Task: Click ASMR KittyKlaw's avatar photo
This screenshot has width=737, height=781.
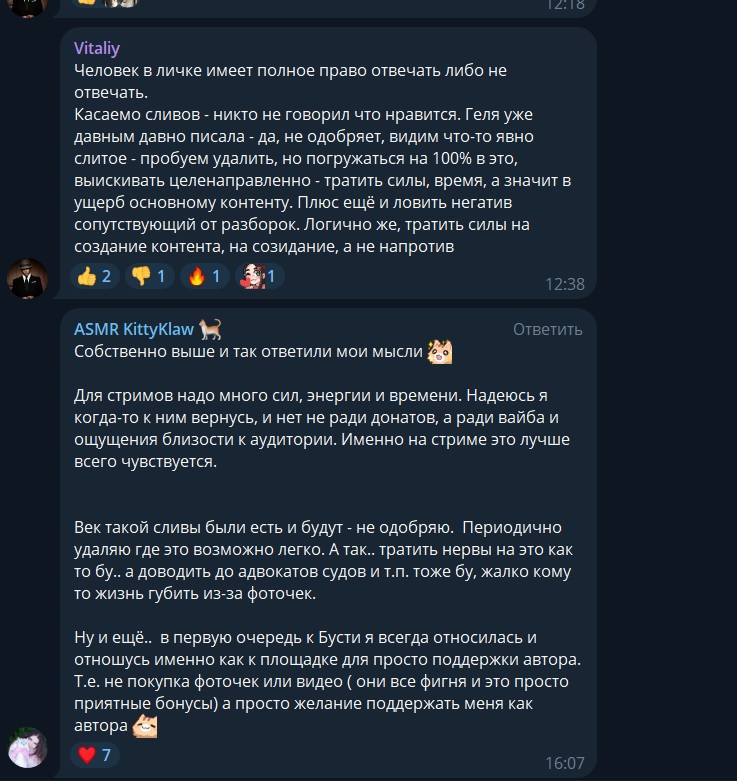Action: point(27,748)
